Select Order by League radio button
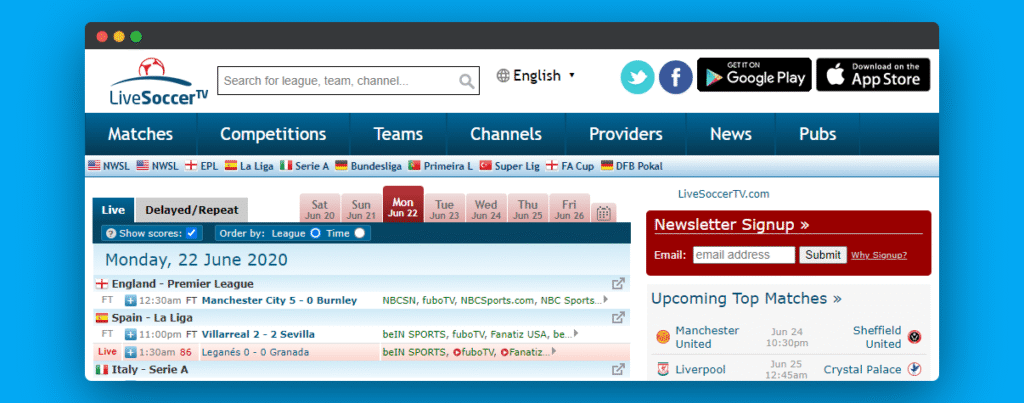The image size is (1024, 403). (x=315, y=233)
